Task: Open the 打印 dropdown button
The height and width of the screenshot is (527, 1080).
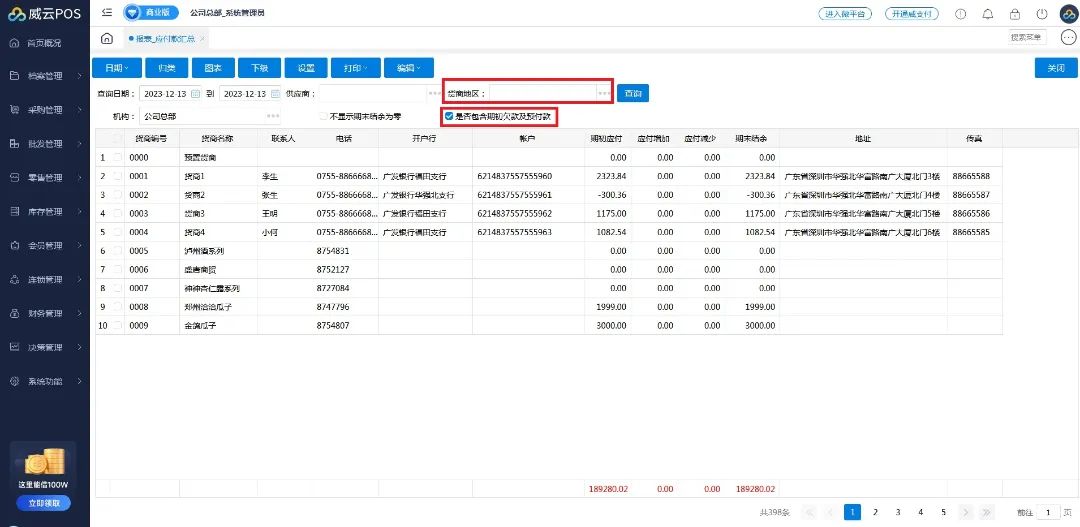Action: (354, 68)
